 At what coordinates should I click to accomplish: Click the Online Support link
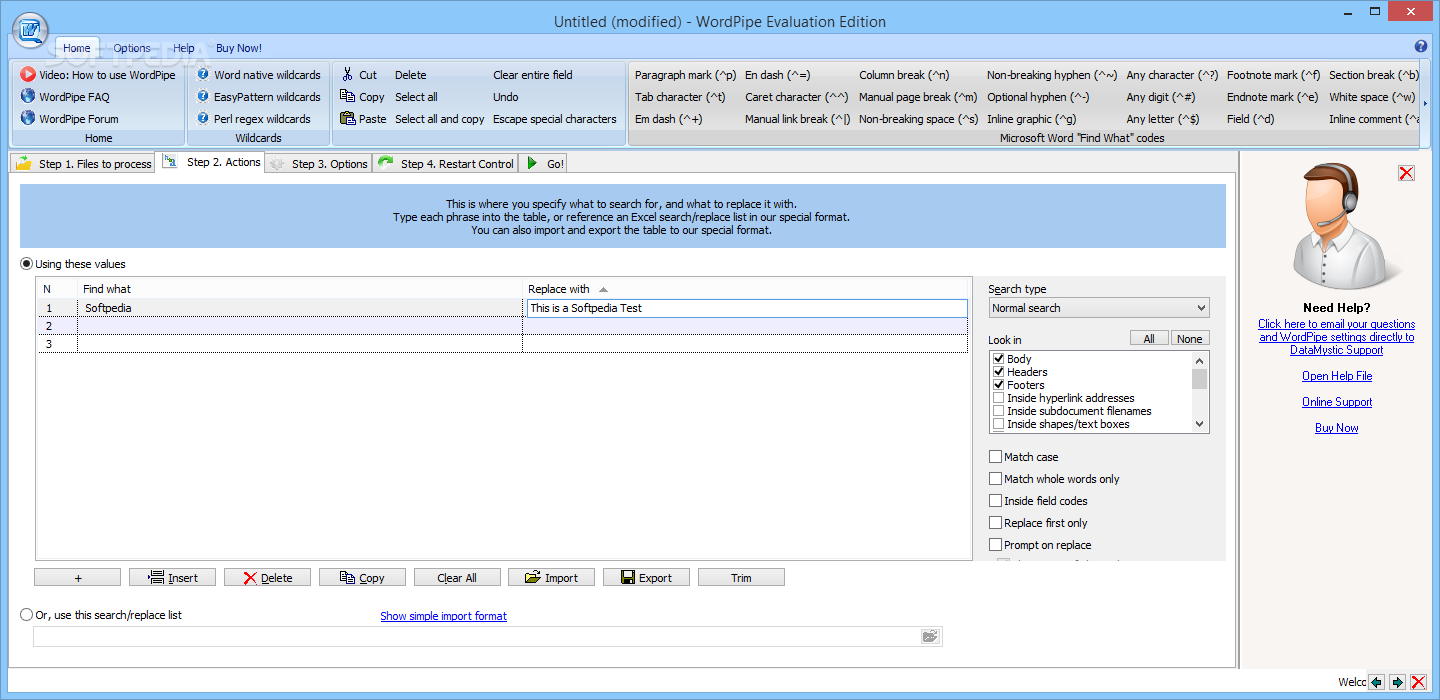[1337, 402]
